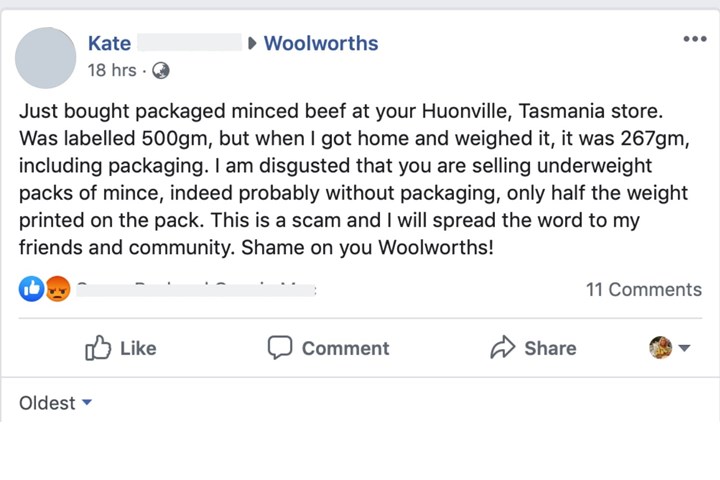The height and width of the screenshot is (480, 720).
Task: Click the share arrow icon
Action: click(x=503, y=347)
